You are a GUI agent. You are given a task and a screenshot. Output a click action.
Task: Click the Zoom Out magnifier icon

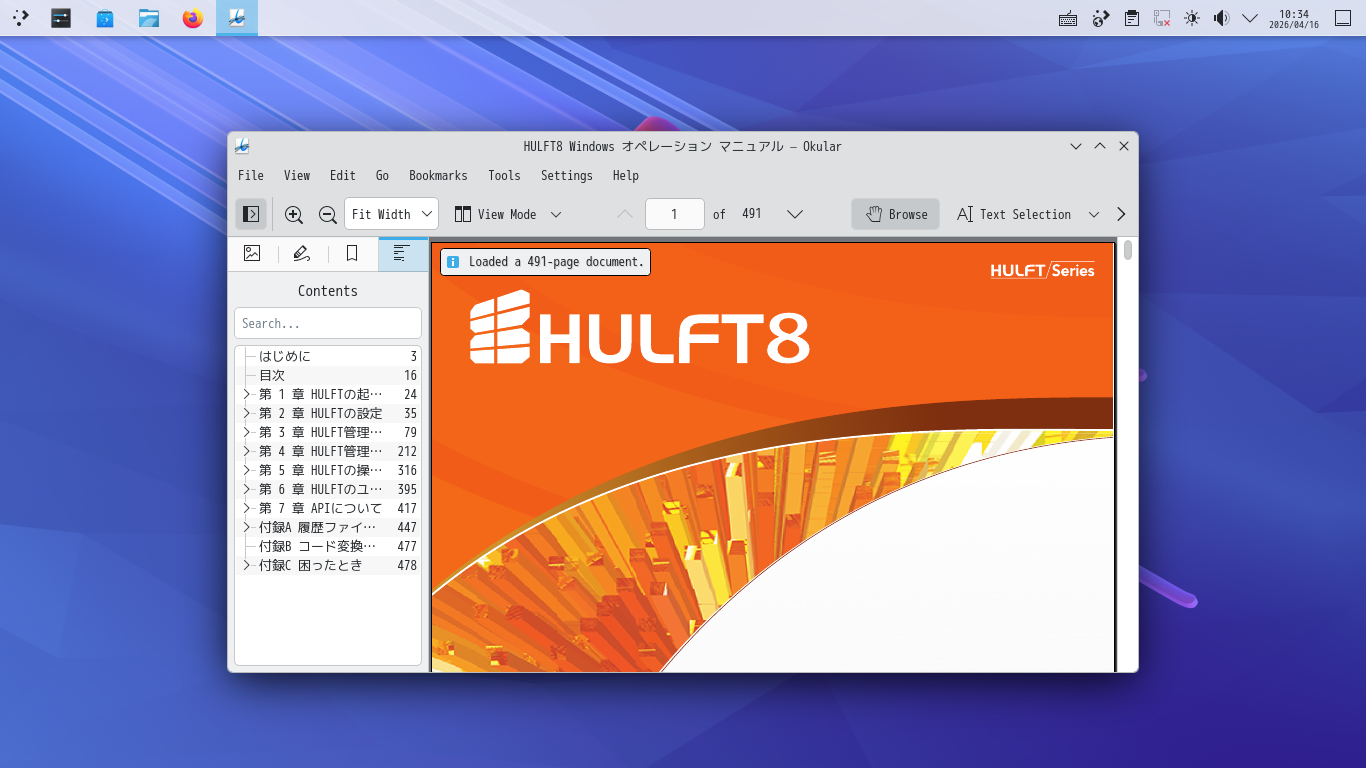327,214
